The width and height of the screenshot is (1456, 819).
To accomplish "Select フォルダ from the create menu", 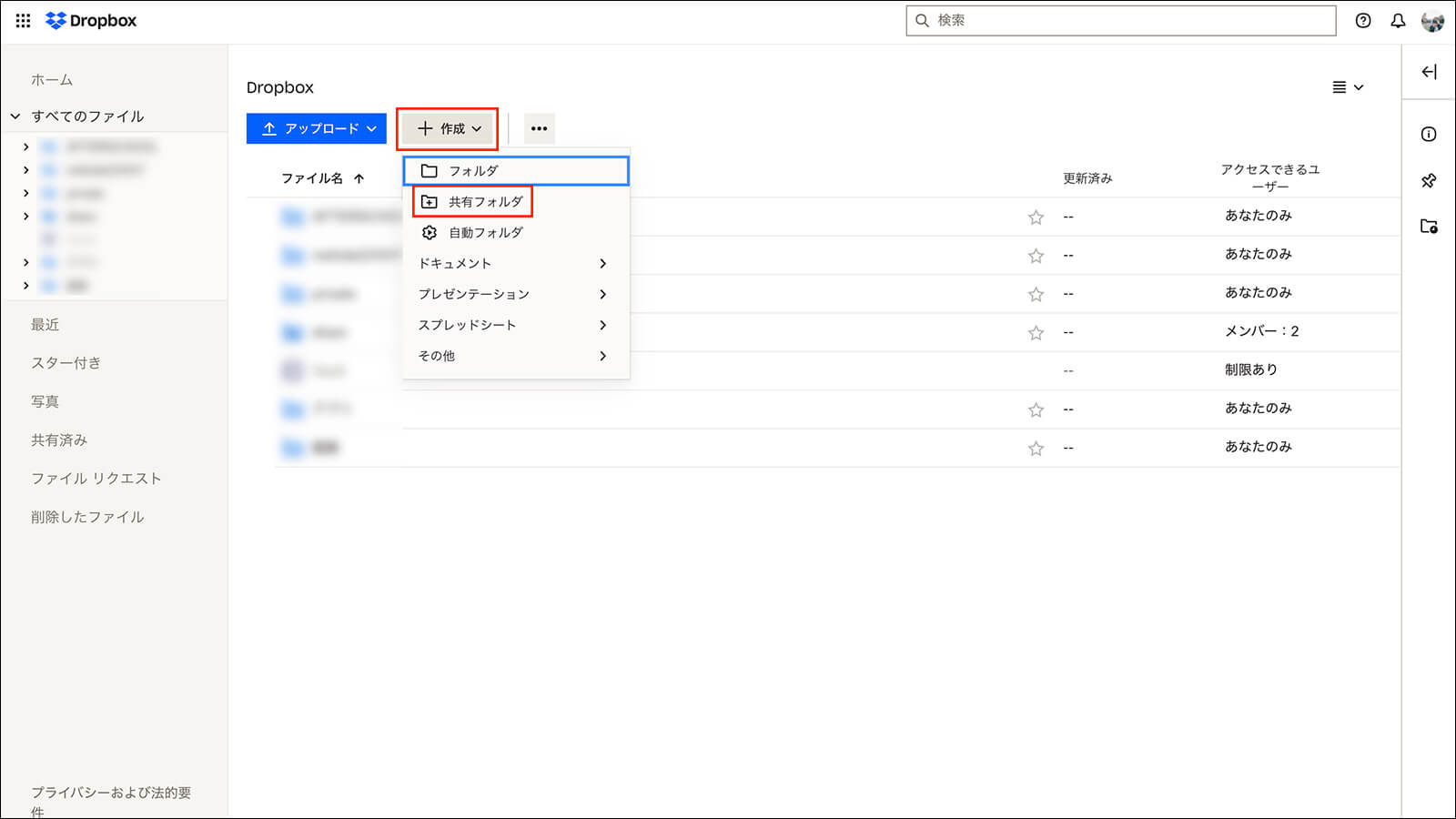I will [x=516, y=171].
